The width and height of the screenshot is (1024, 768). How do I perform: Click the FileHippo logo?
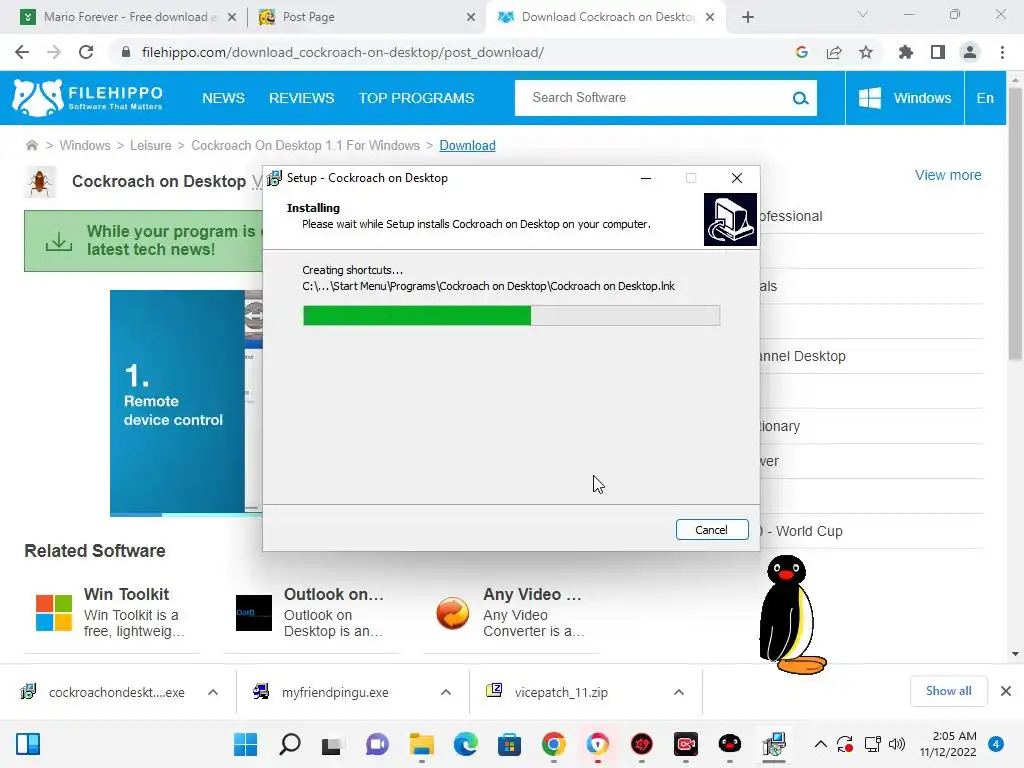(88, 98)
